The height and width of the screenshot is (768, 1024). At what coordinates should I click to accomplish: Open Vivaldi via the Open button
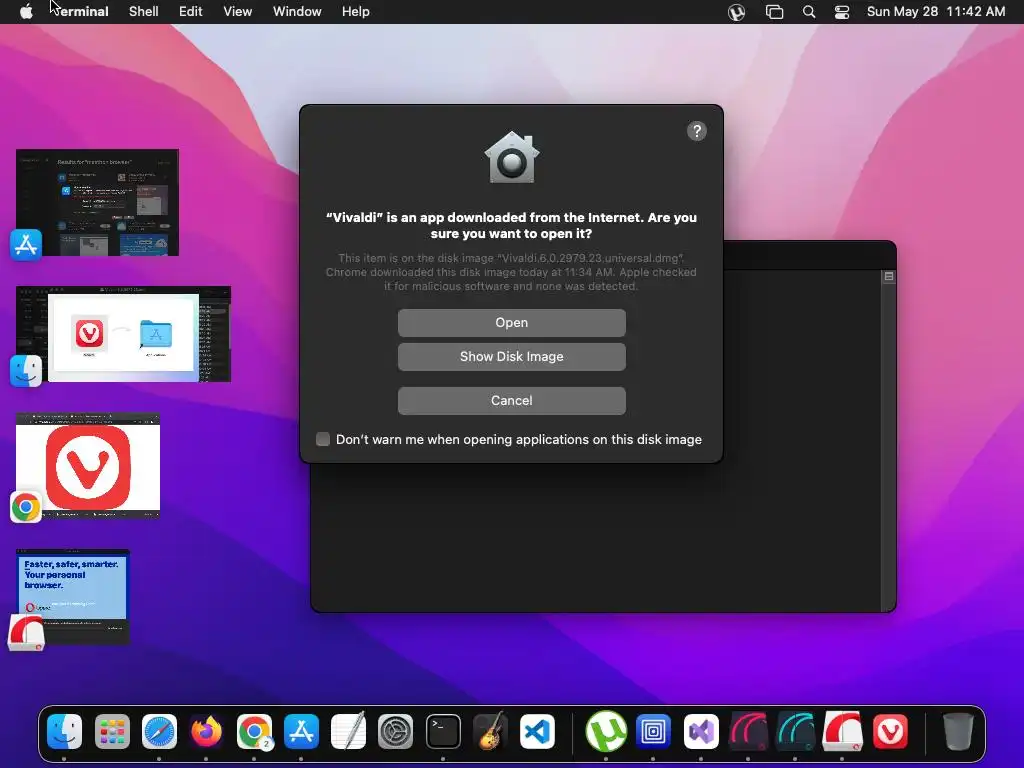click(511, 323)
